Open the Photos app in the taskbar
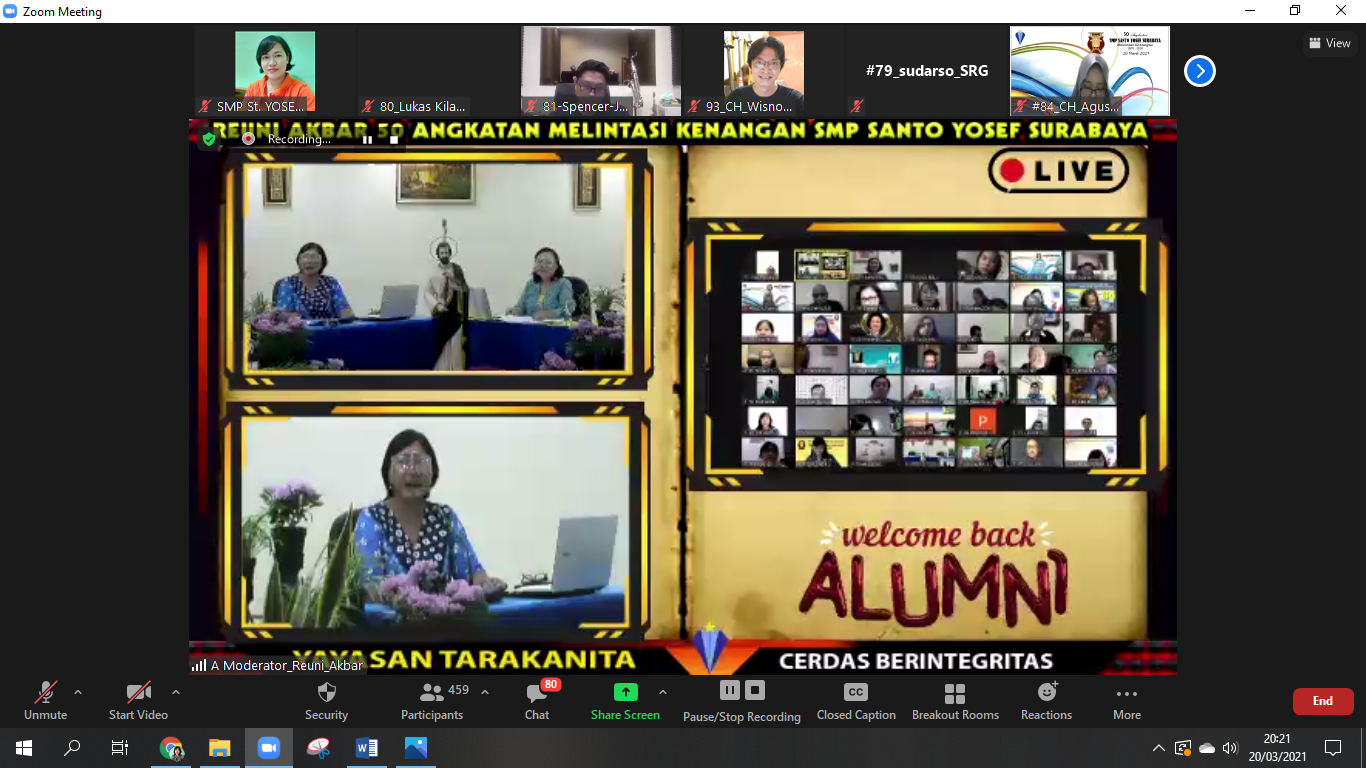Viewport: 1366px width, 768px height. [x=416, y=748]
